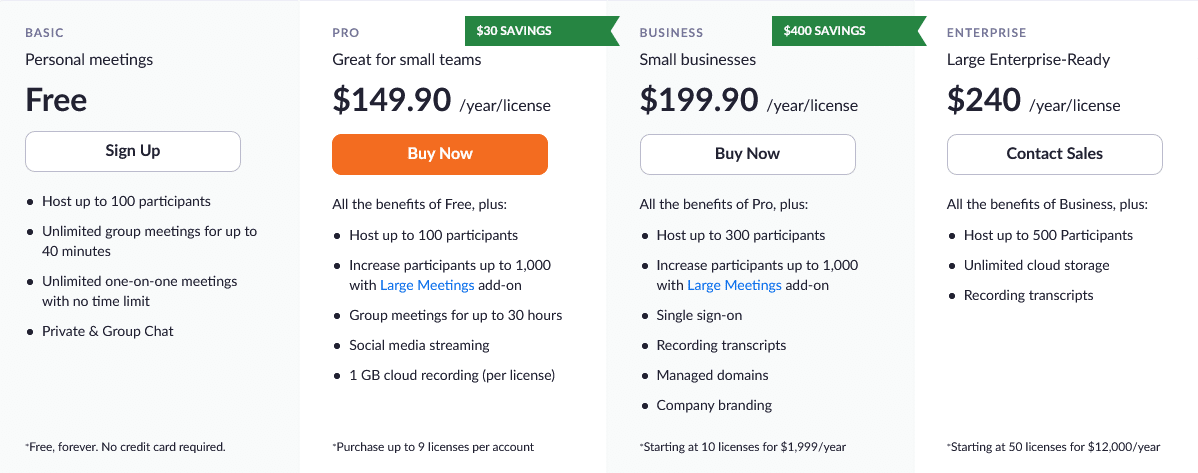Click the $240 Enterprise price
Image resolution: width=1198 pixels, height=473 pixels.
click(x=984, y=100)
